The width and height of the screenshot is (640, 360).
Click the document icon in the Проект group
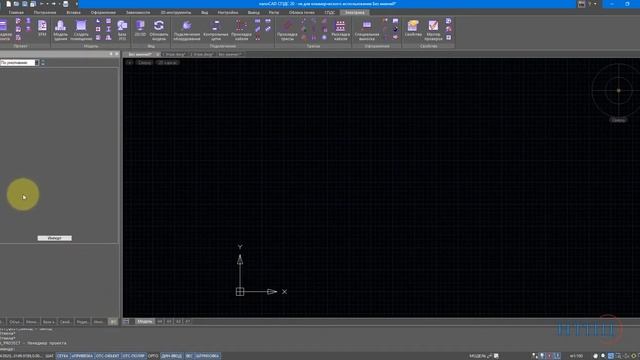[42, 28]
